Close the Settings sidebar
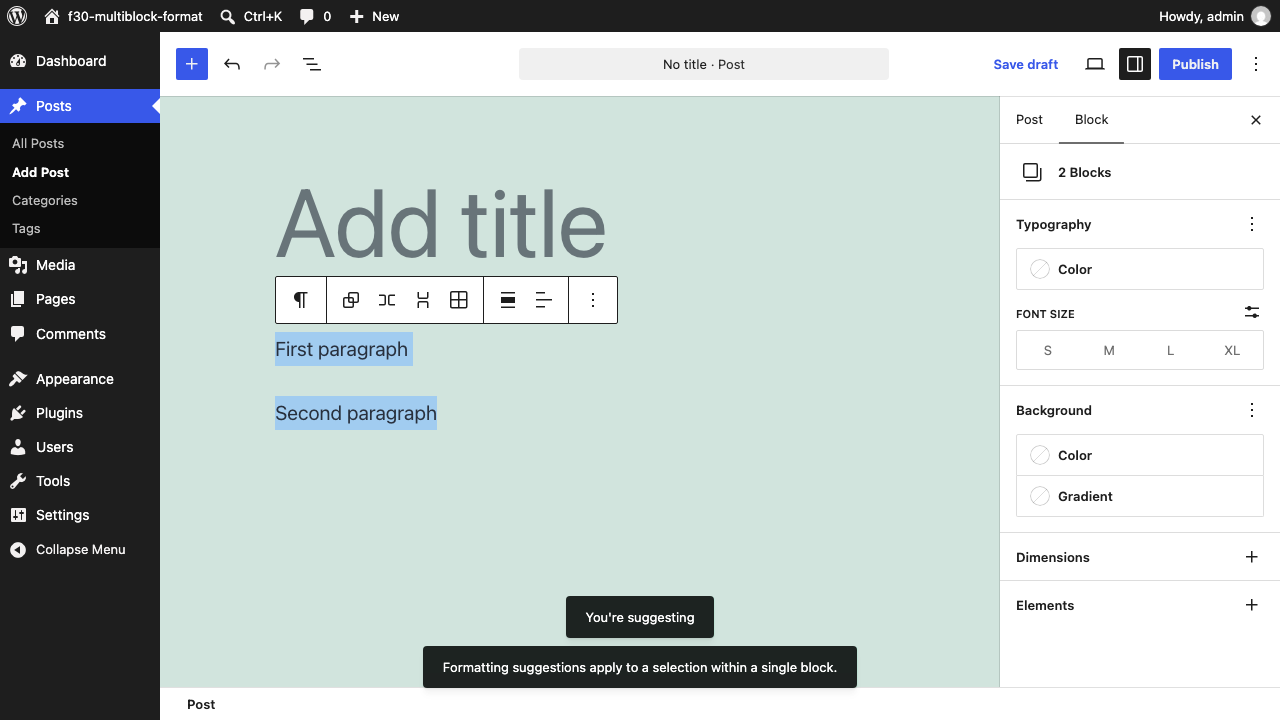This screenshot has height=720, width=1280. click(1256, 120)
